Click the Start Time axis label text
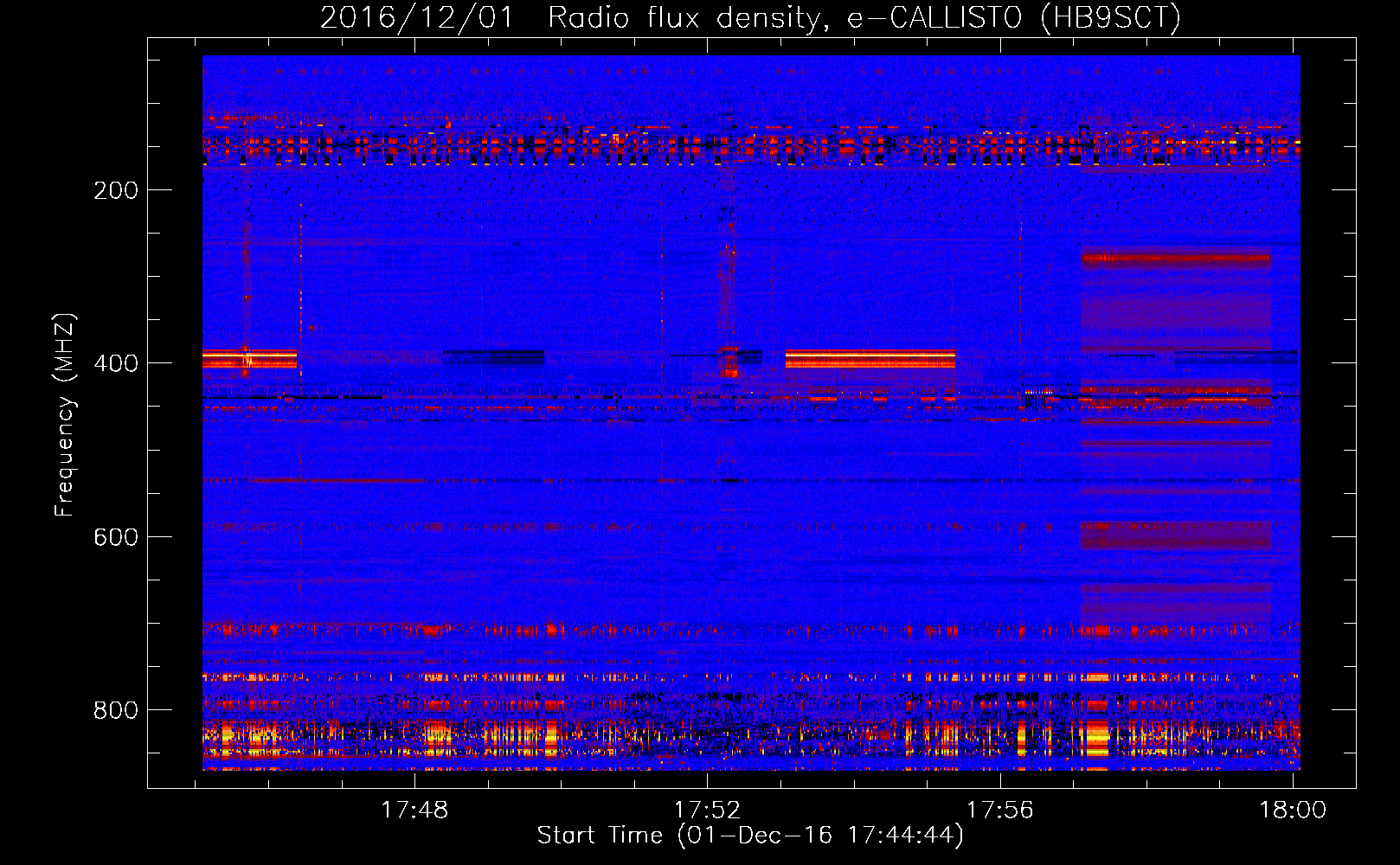 [x=750, y=835]
